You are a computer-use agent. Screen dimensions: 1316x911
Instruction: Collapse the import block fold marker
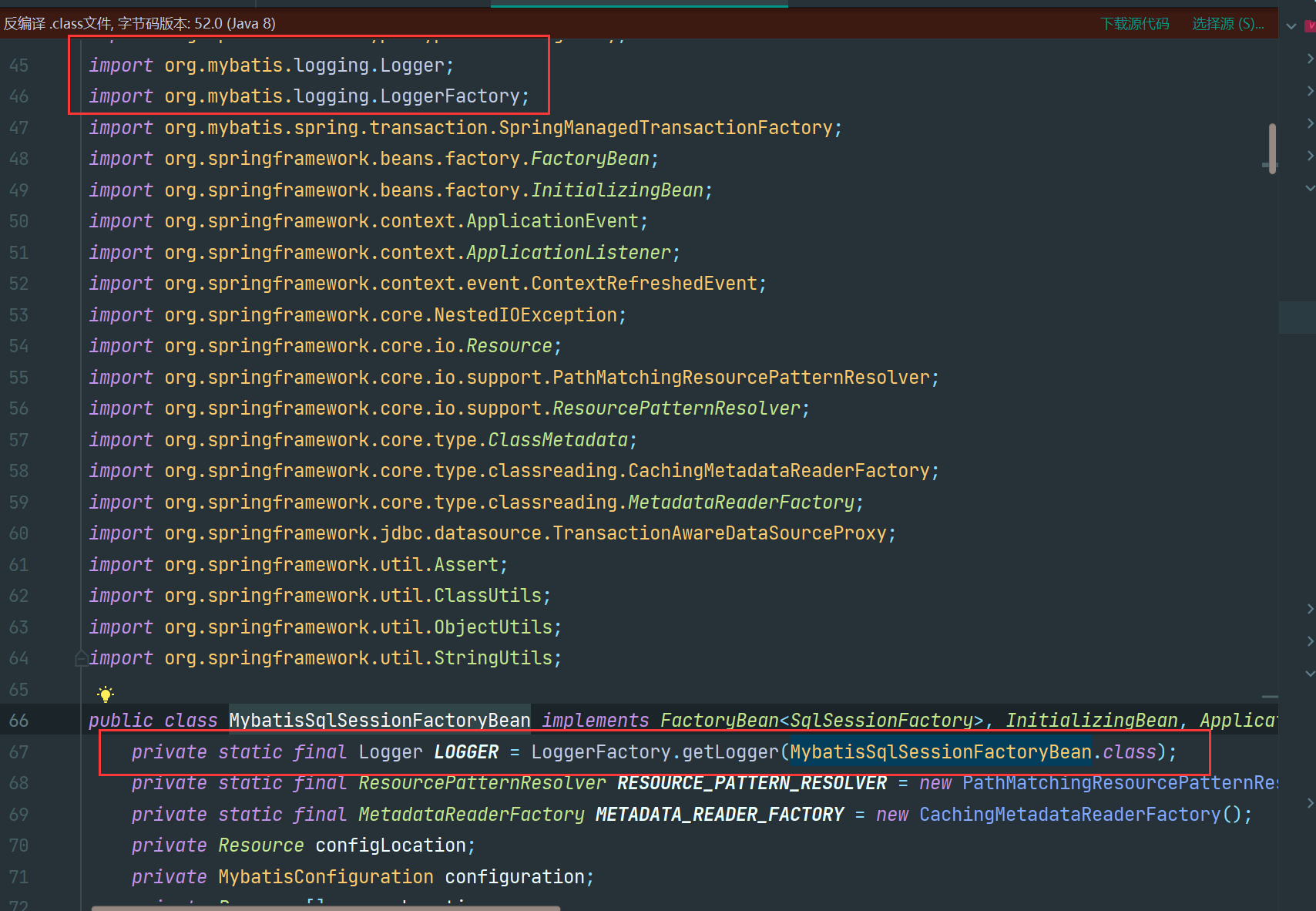[81, 658]
